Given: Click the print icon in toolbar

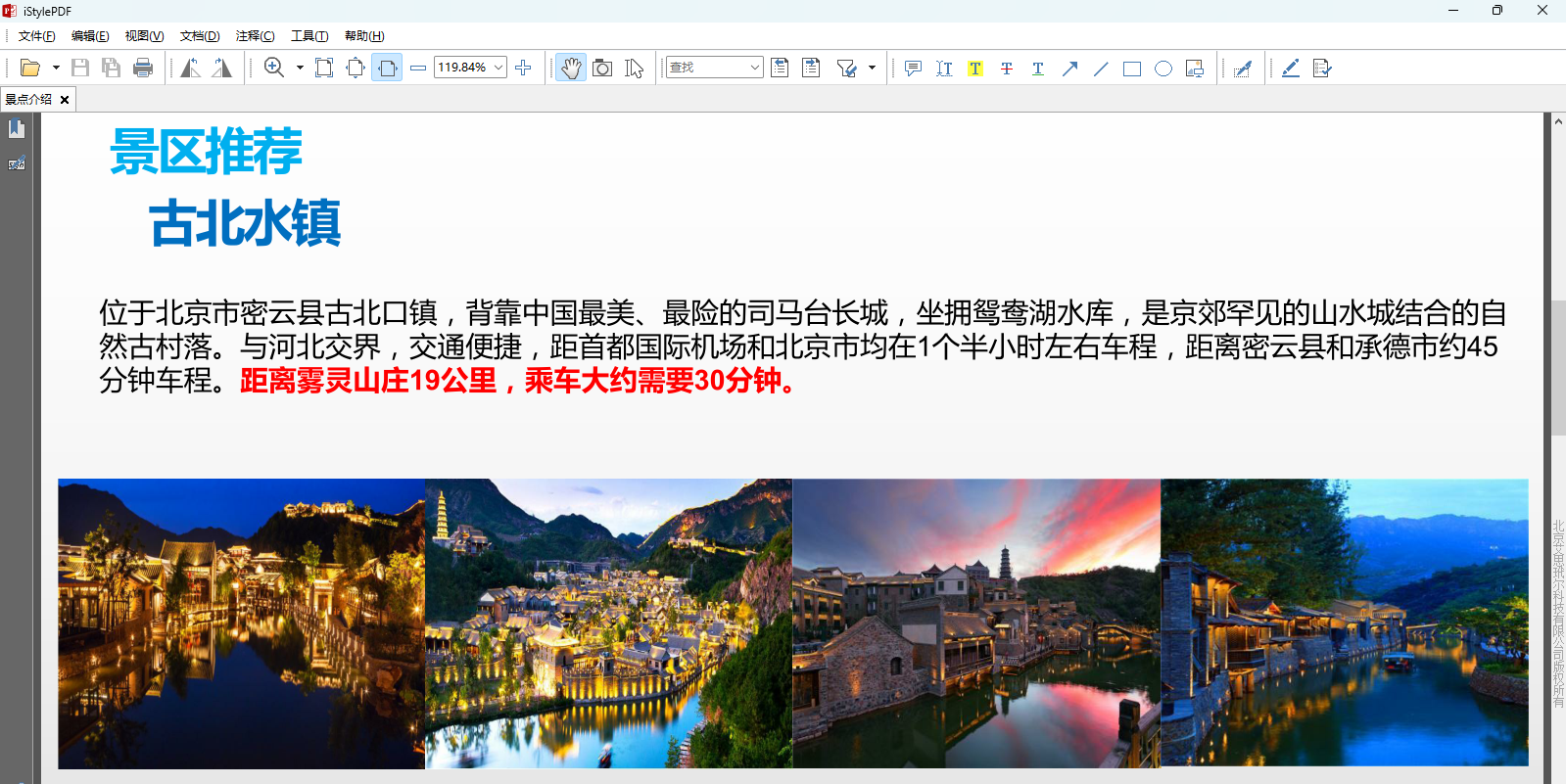Looking at the screenshot, I should click(143, 68).
